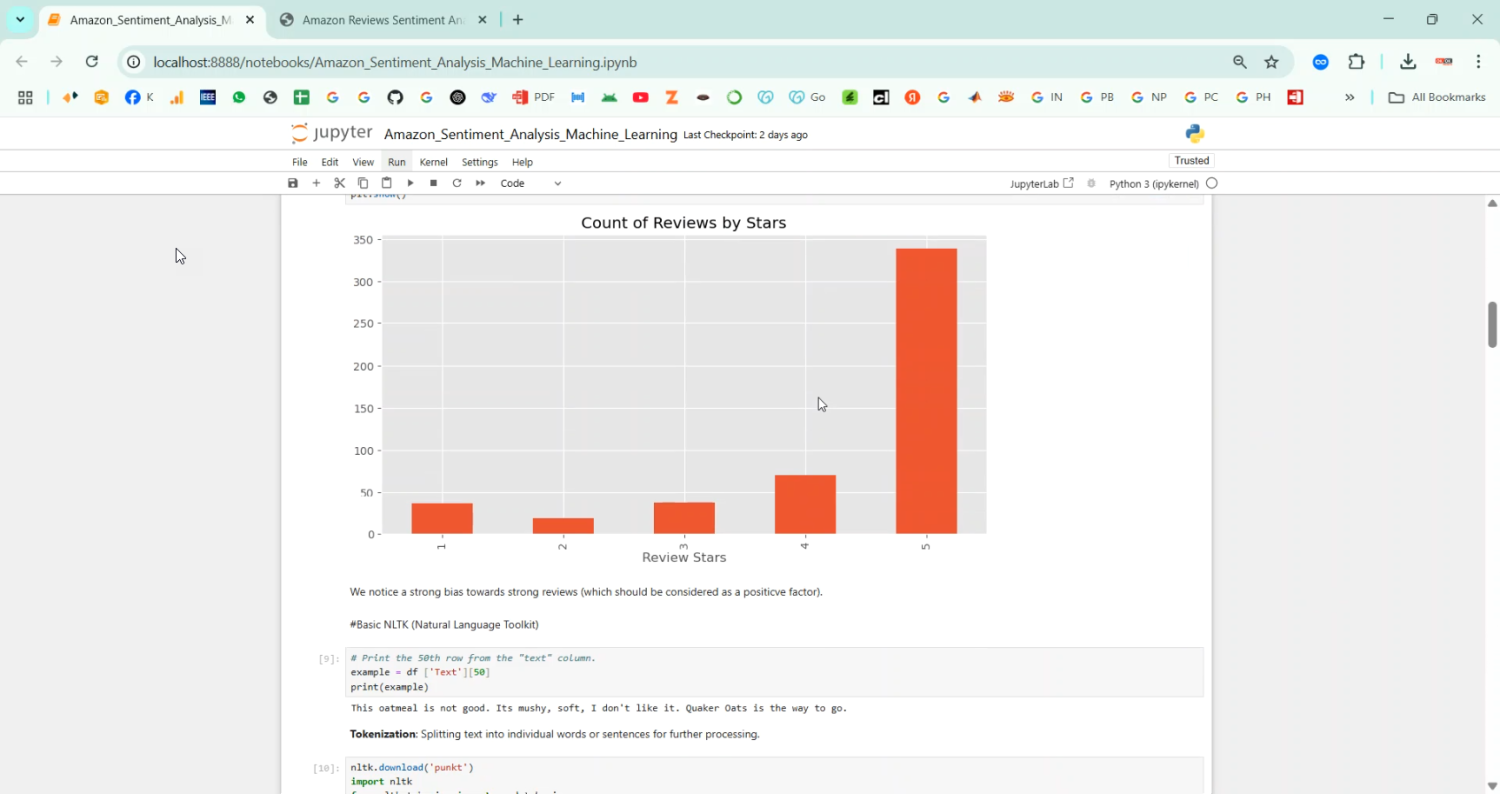1500x794 pixels.
Task: Click the Python 3 (ipykernel) kernel name
Action: click(1154, 184)
